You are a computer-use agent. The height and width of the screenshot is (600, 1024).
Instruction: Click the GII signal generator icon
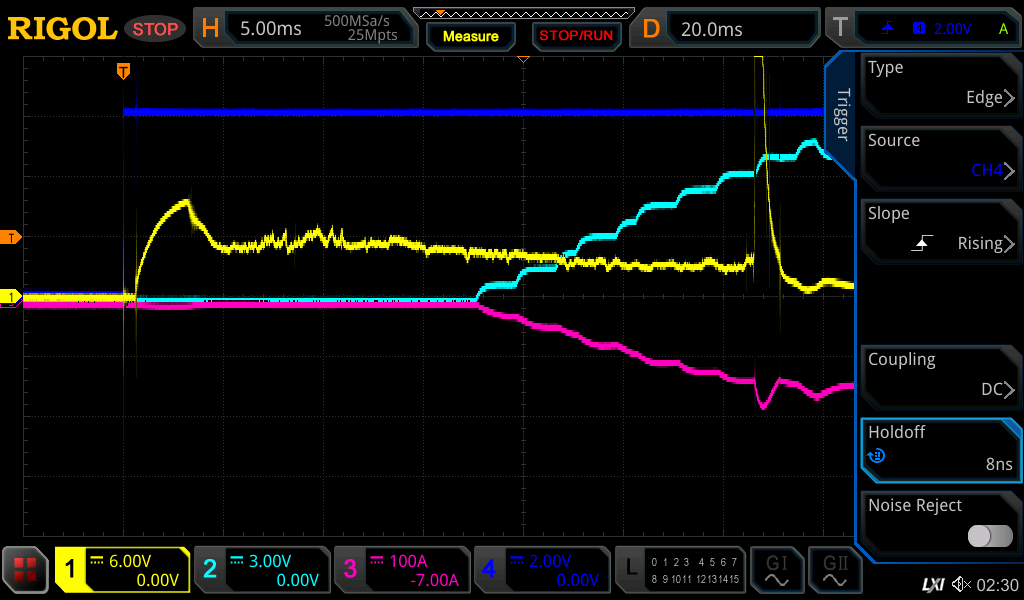point(834,570)
